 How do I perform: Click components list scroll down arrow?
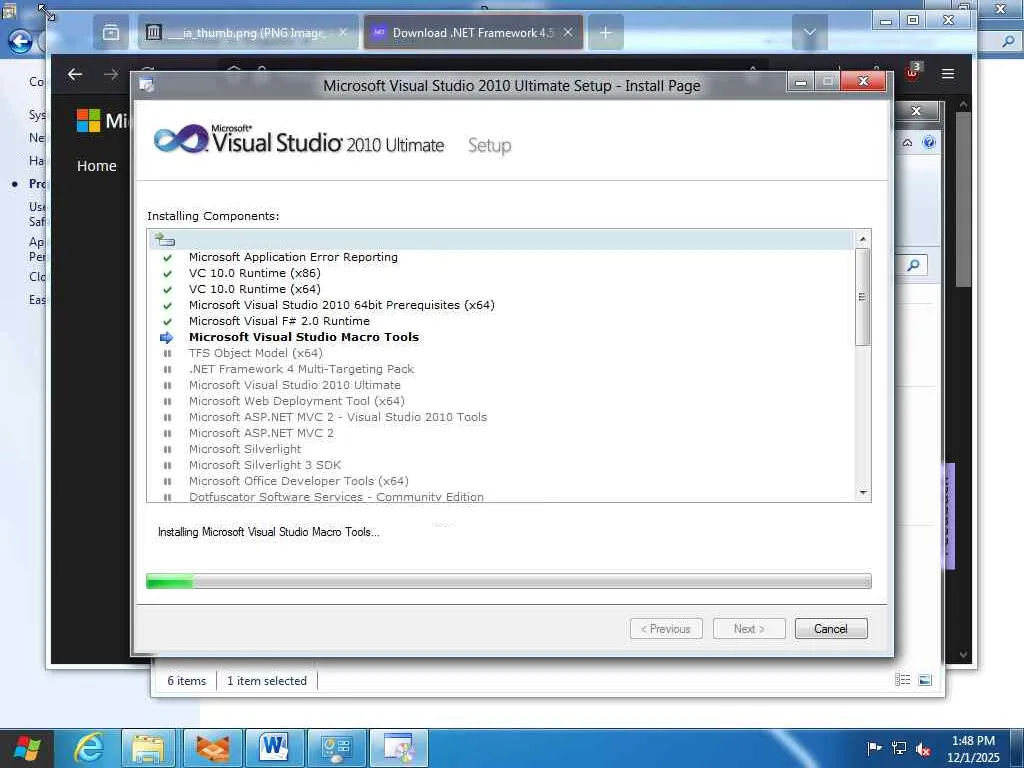(x=863, y=492)
